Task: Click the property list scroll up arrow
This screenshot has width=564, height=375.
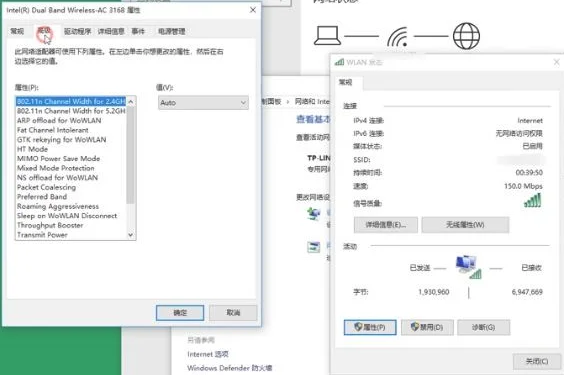Action: point(131,102)
